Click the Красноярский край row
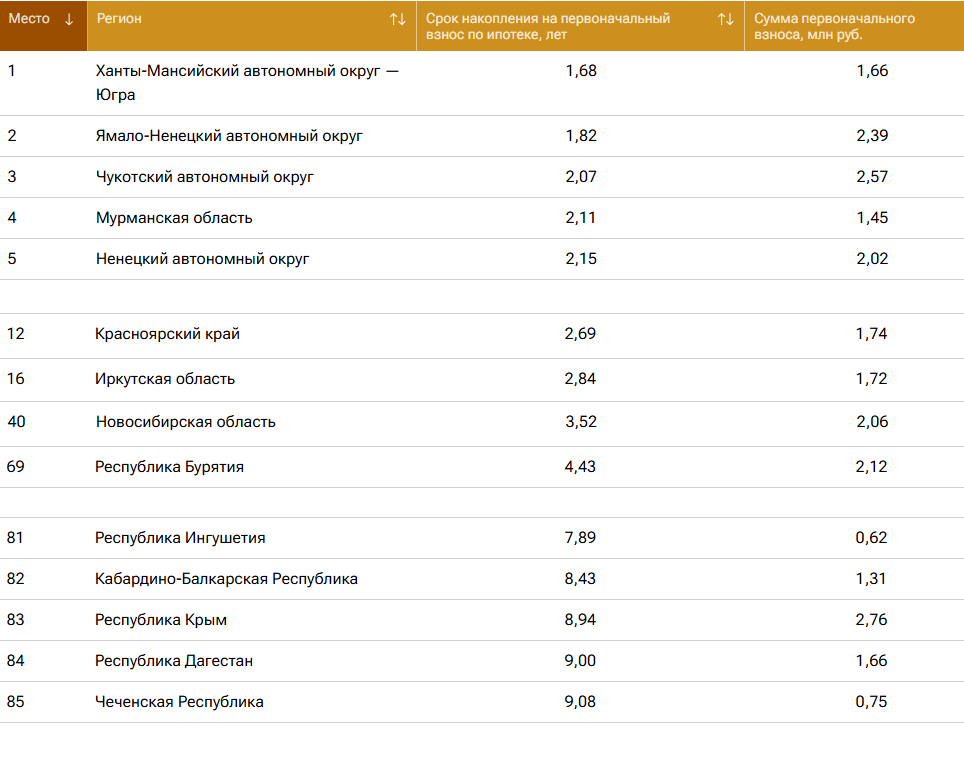 pos(167,334)
